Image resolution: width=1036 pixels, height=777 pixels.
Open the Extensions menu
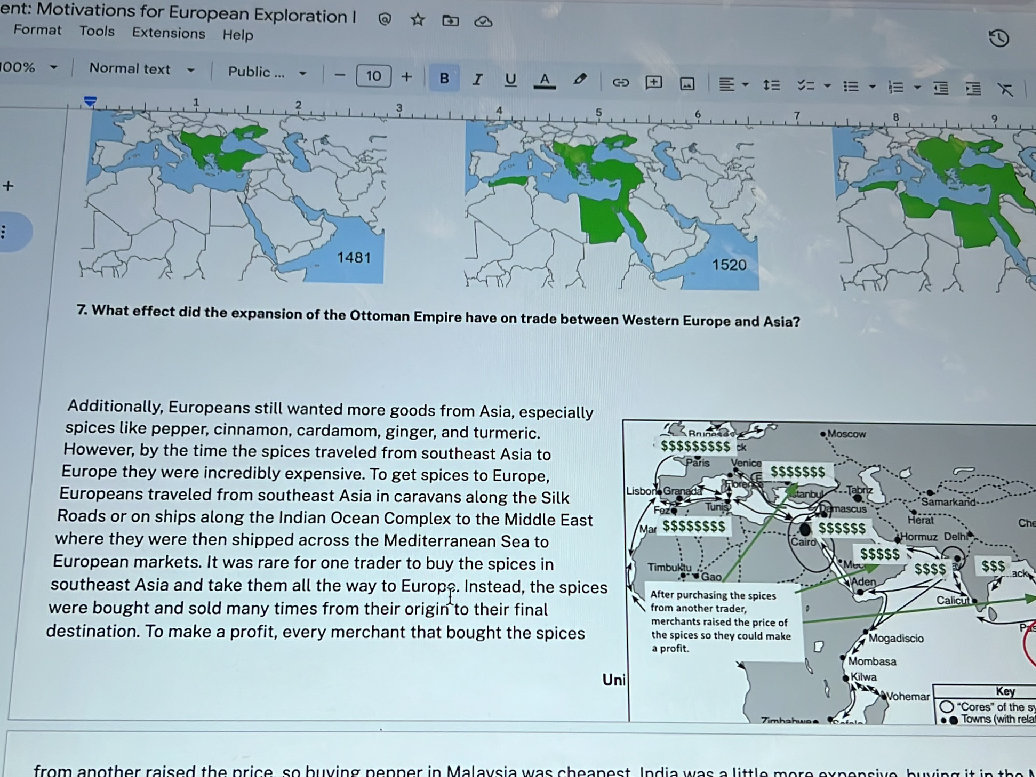pos(168,33)
